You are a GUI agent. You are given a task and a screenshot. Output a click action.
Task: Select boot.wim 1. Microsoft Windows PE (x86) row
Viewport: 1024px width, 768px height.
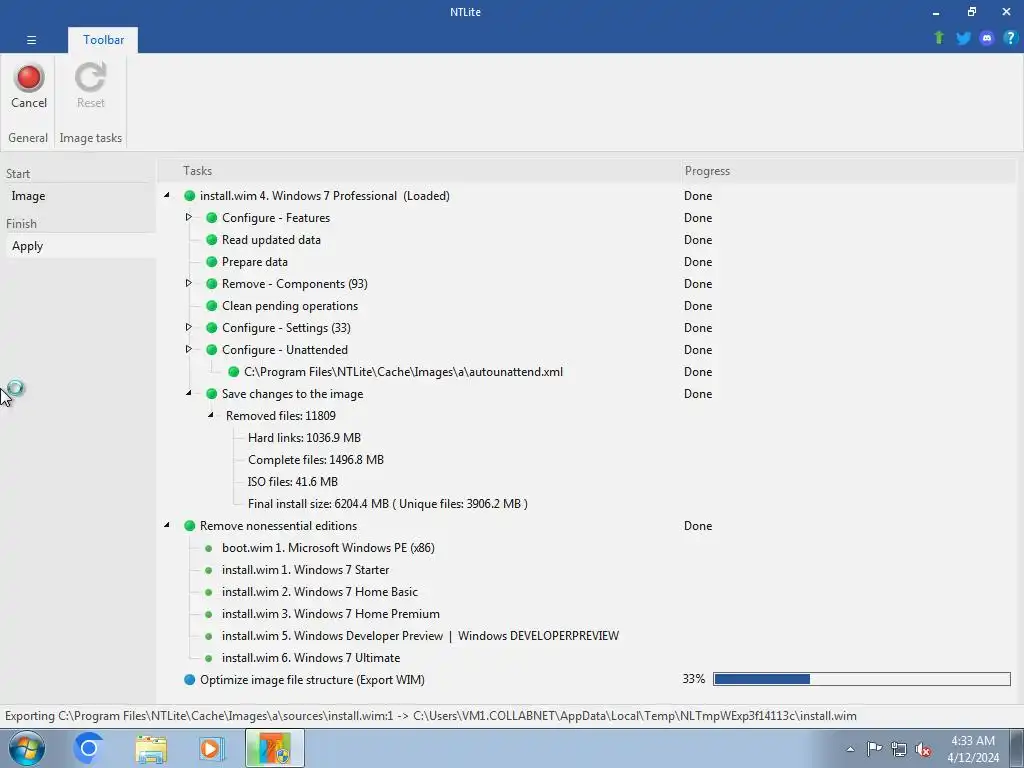(328, 548)
